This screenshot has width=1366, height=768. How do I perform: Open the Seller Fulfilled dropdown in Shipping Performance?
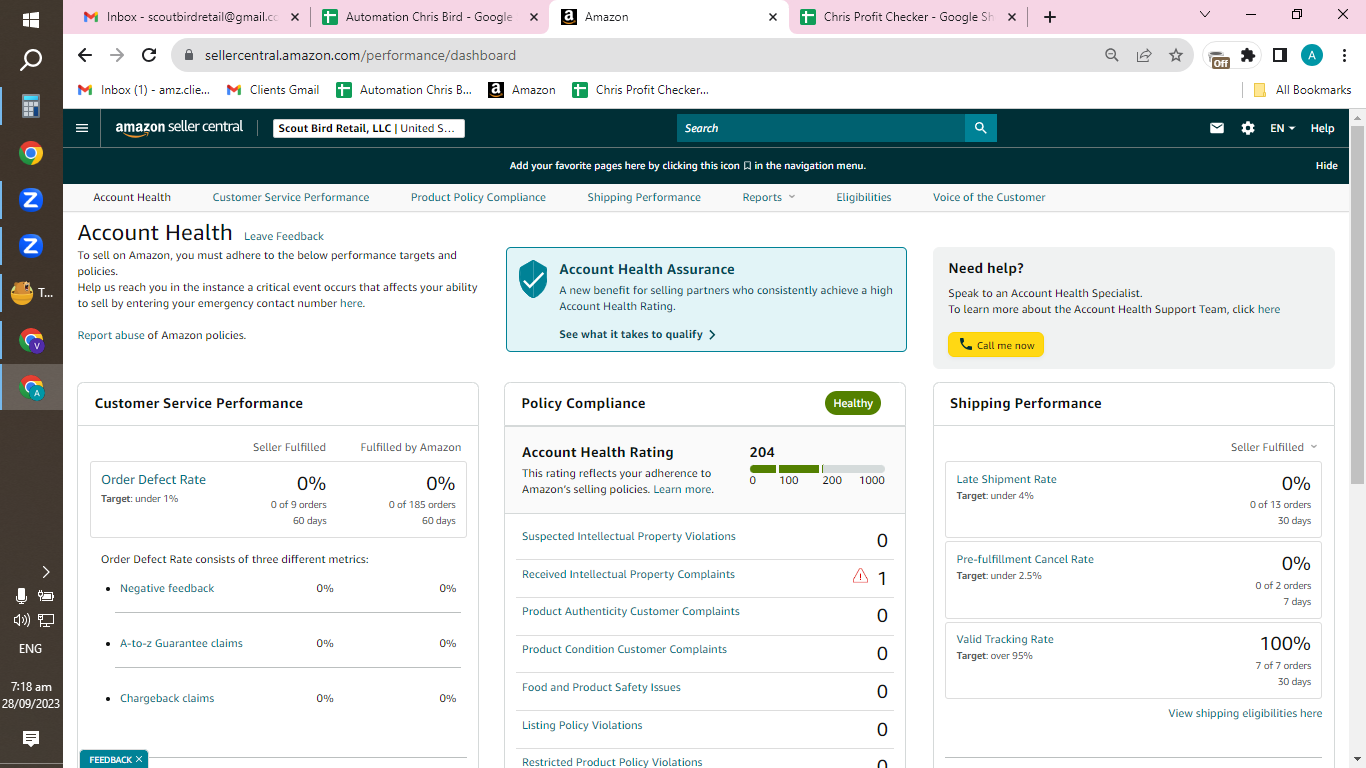[x=1274, y=447]
